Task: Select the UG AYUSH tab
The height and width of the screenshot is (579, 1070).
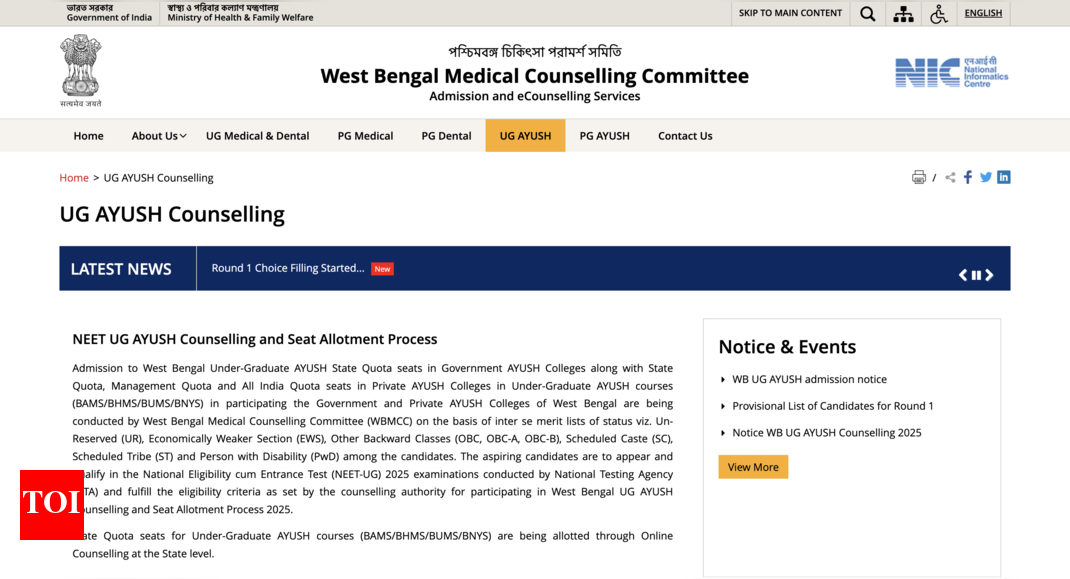Action: coord(525,136)
